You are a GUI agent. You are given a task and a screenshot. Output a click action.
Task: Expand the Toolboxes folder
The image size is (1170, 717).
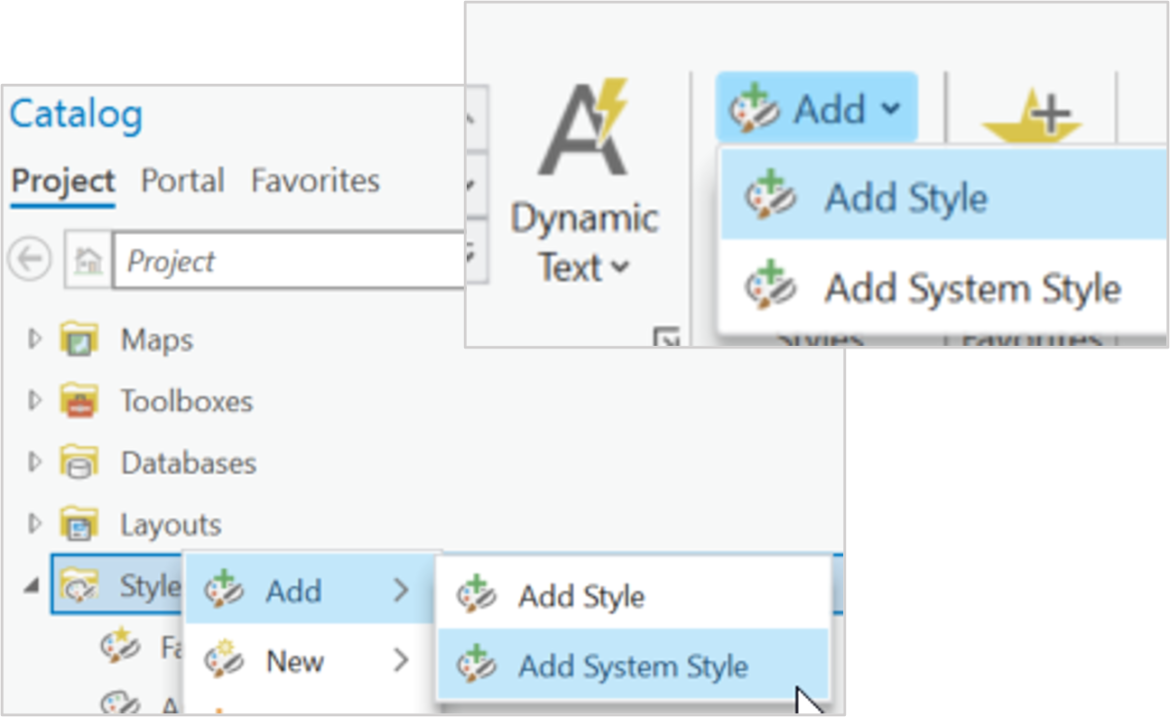(36, 402)
